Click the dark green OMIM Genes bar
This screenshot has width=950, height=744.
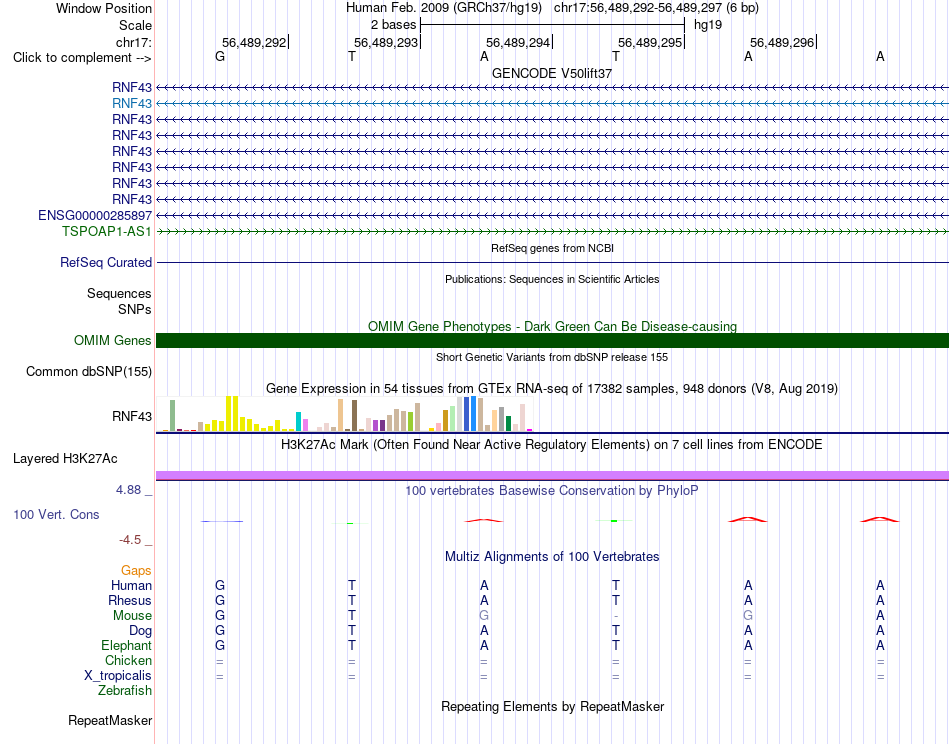click(552, 340)
